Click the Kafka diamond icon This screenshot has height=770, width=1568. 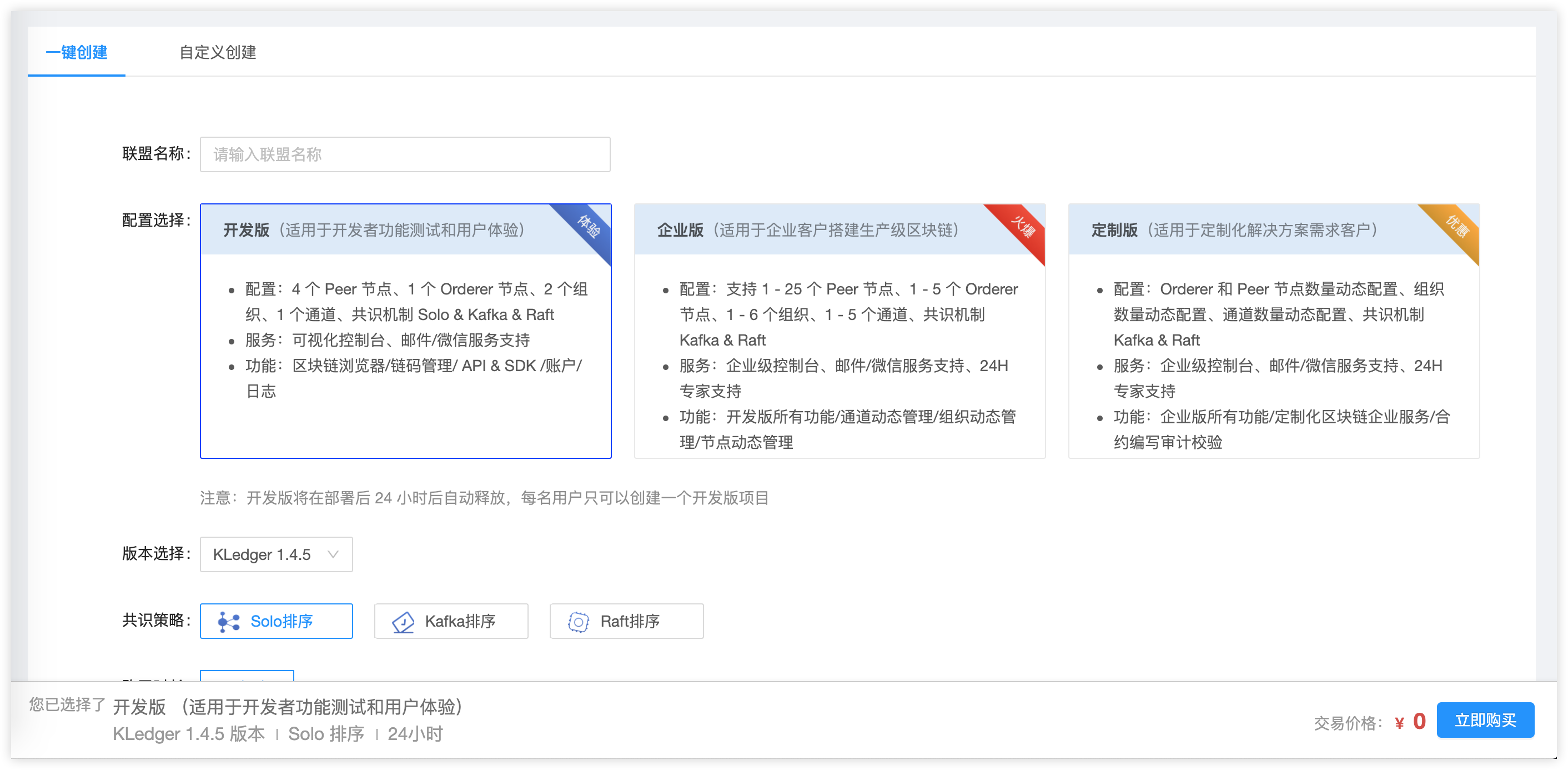click(x=403, y=622)
